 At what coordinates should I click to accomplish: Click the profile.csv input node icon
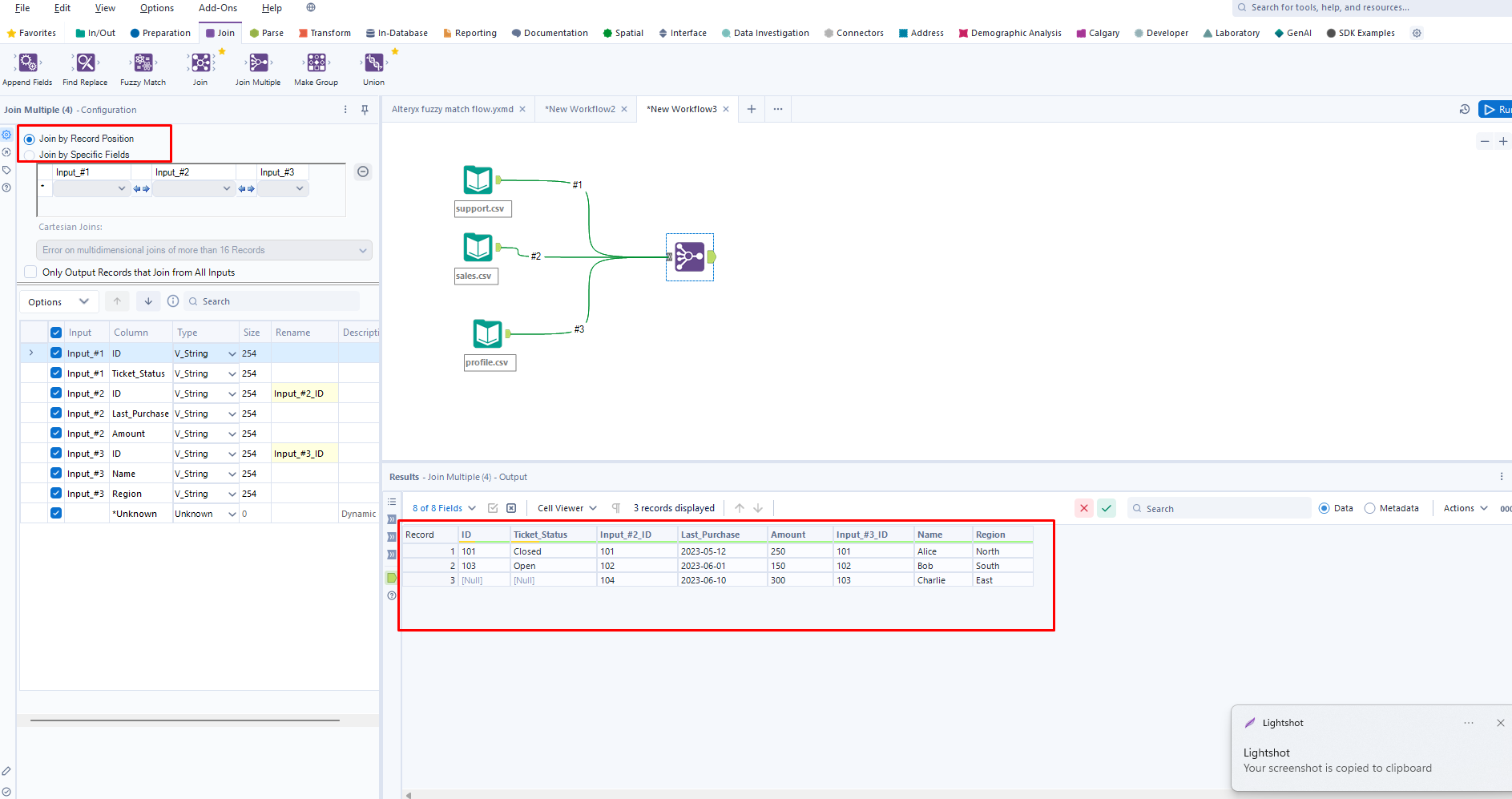[x=487, y=333]
